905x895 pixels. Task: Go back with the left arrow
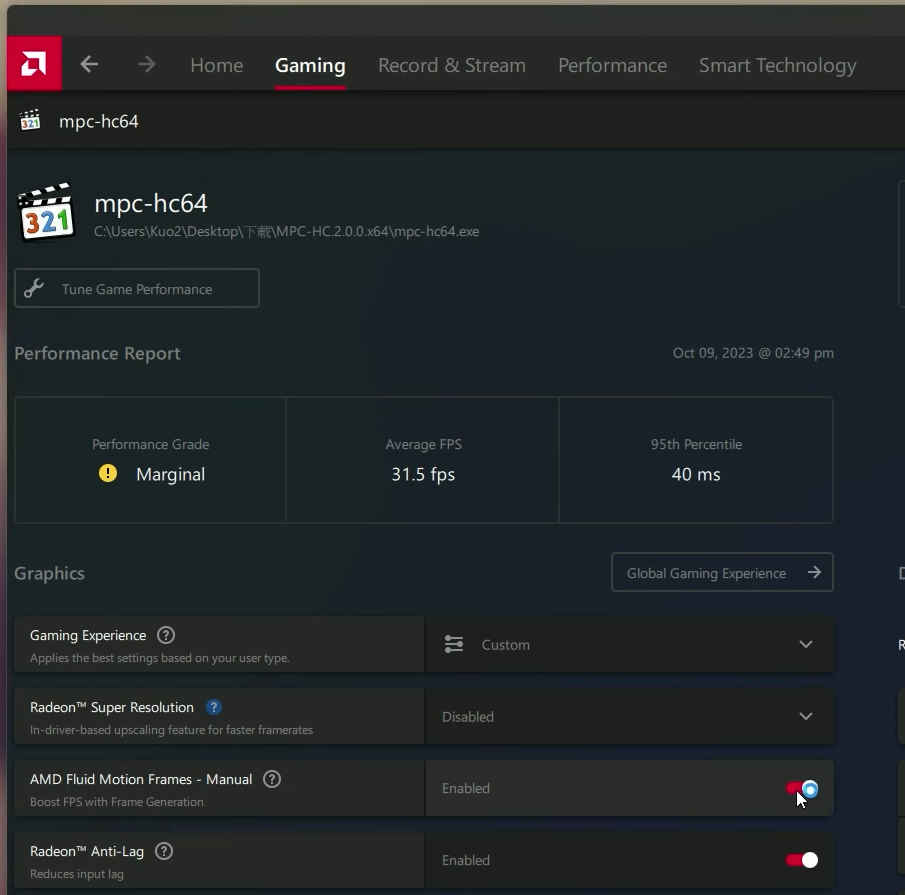[89, 64]
